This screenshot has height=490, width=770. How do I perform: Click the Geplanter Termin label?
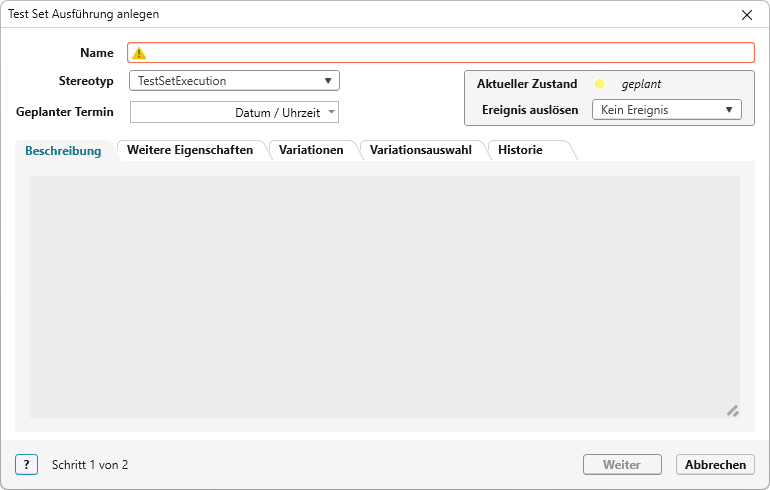65,112
